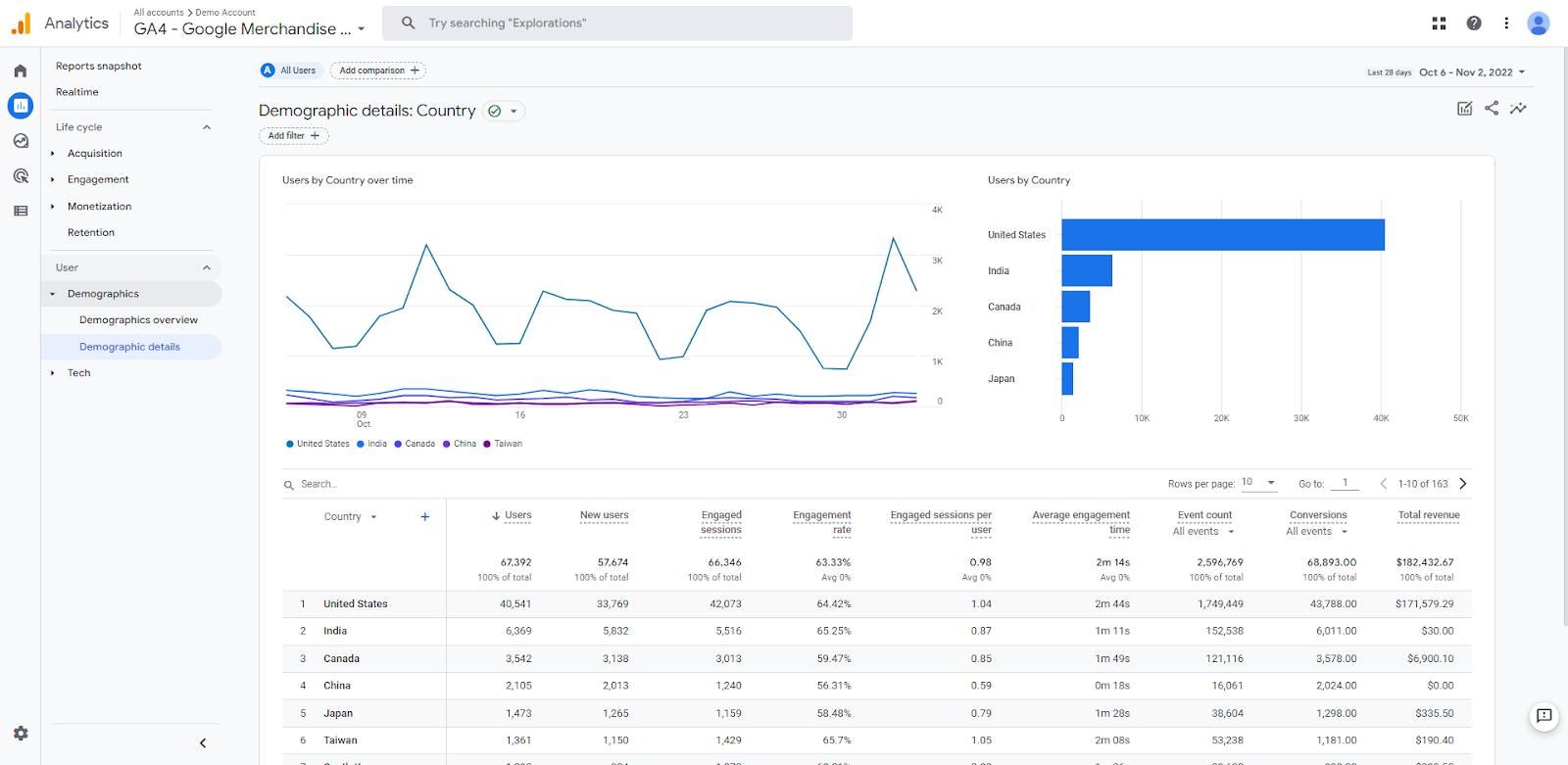Image resolution: width=1568 pixels, height=765 pixels.
Task: Open the Configure icon in left rail
Action: pos(20,211)
